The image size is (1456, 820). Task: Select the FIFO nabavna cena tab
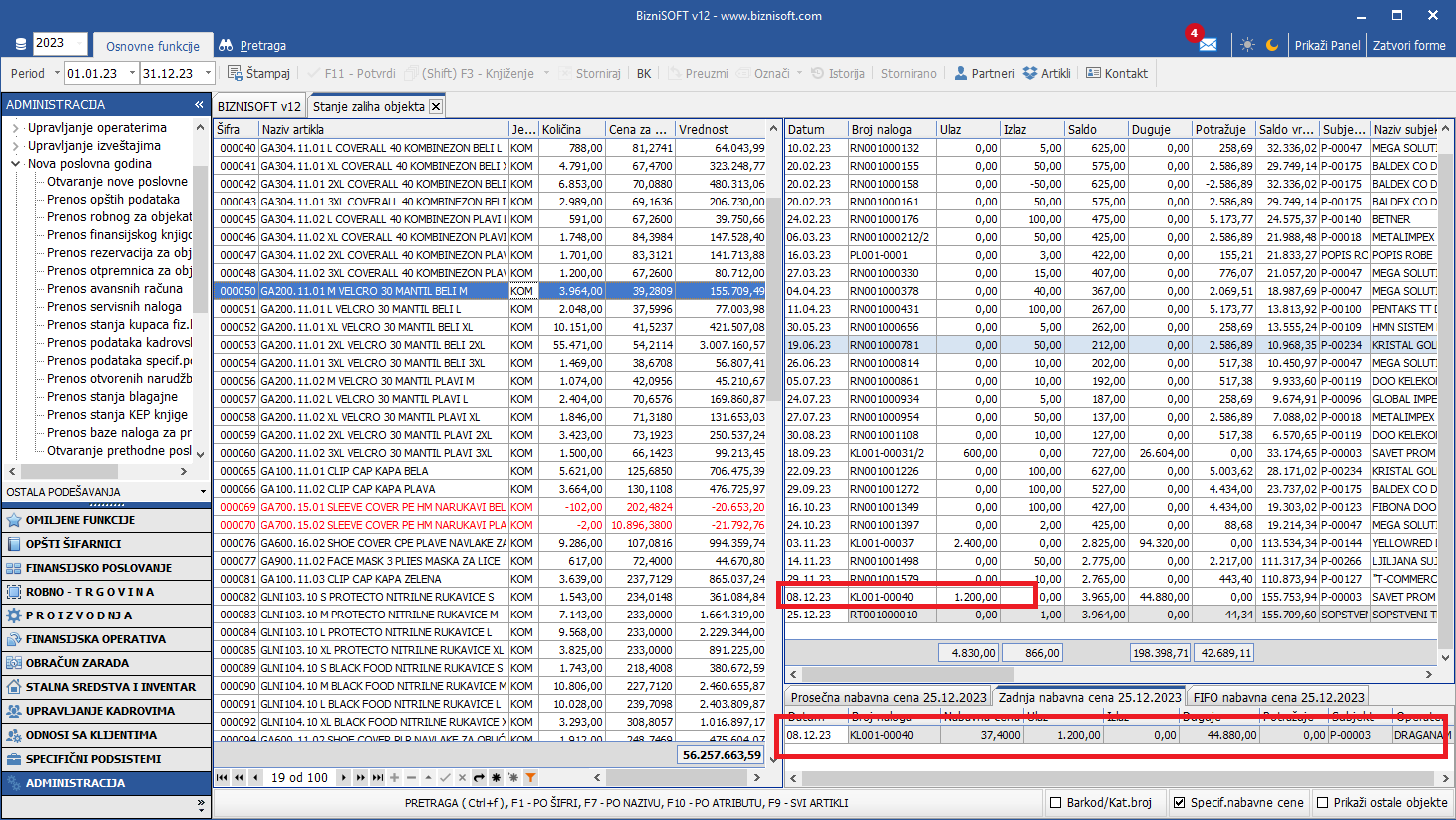pyautogui.click(x=1278, y=697)
